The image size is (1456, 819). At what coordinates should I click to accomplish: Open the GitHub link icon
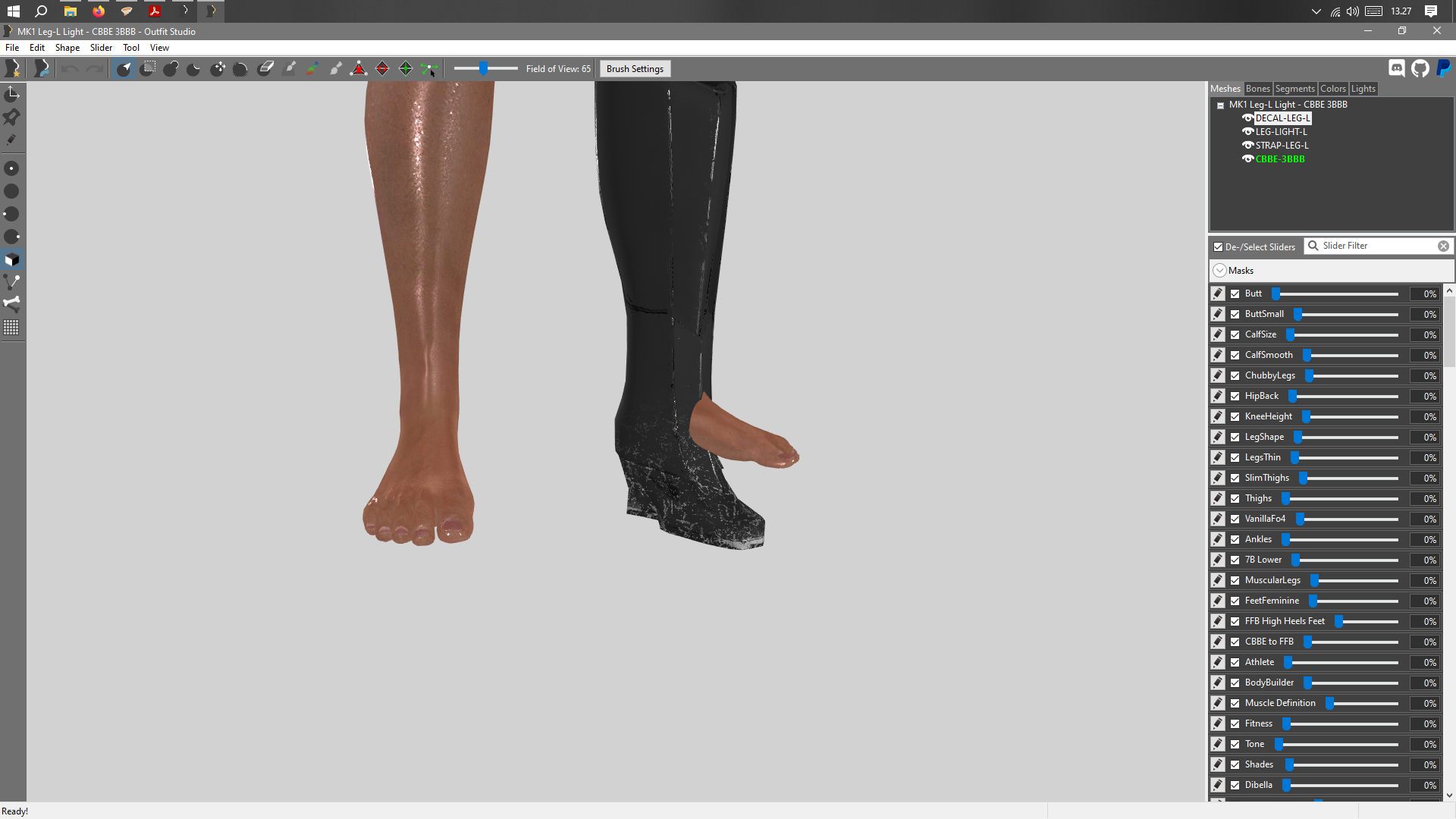pyautogui.click(x=1420, y=69)
